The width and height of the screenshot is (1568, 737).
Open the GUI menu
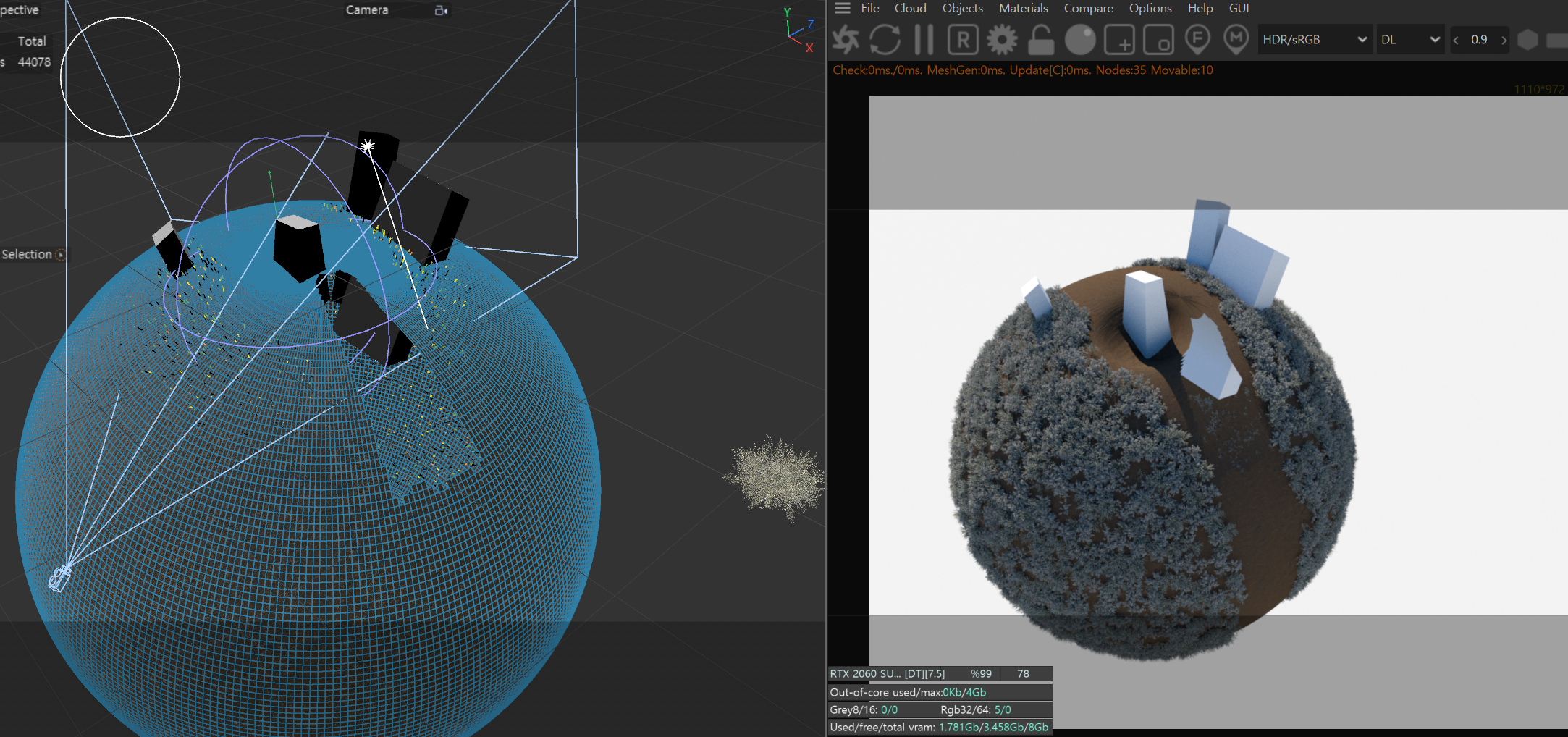(1239, 8)
